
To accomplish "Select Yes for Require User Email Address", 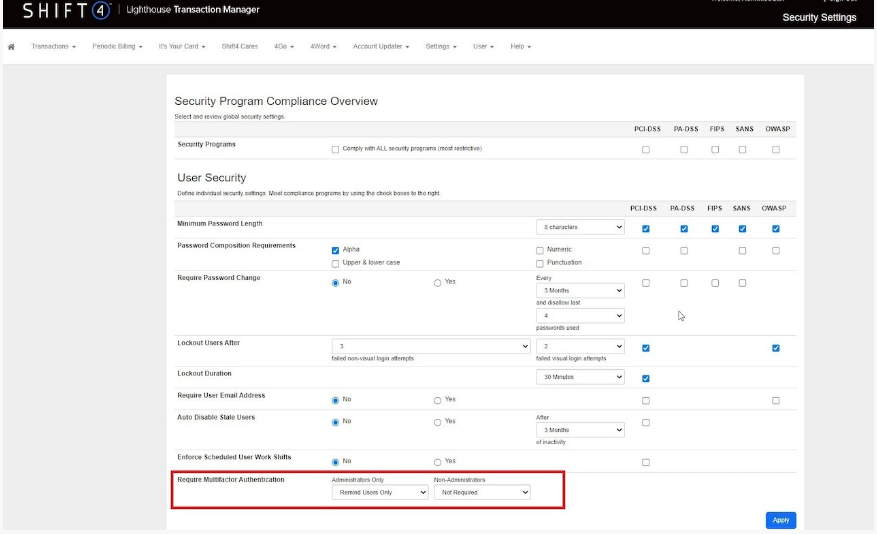I will tap(438, 401).
